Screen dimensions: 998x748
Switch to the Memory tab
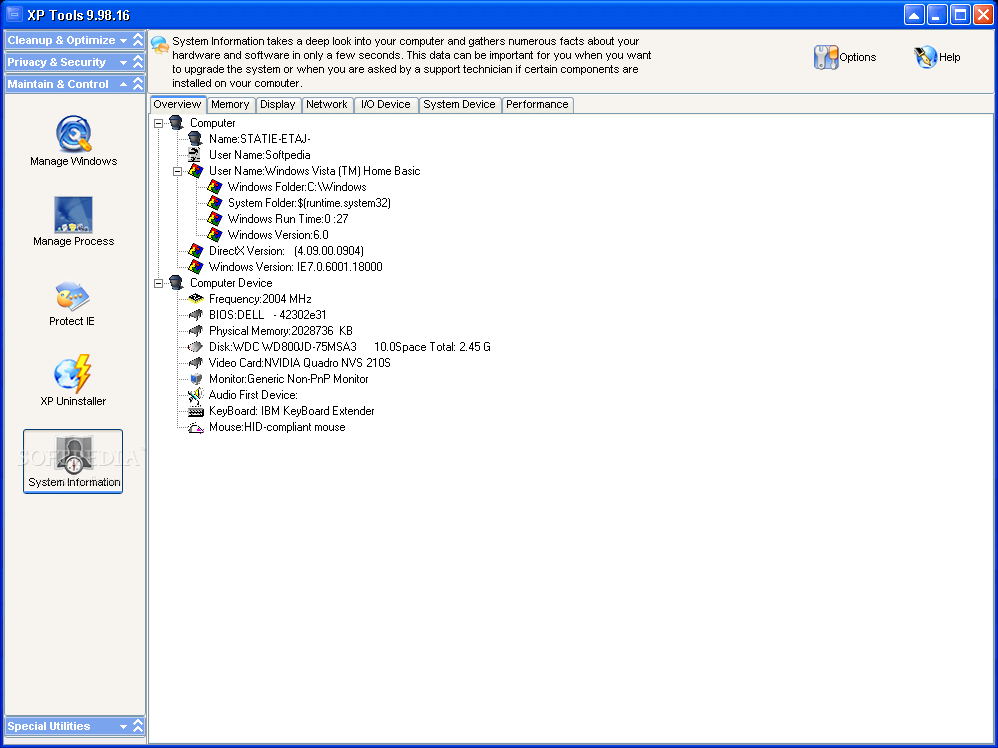point(230,105)
